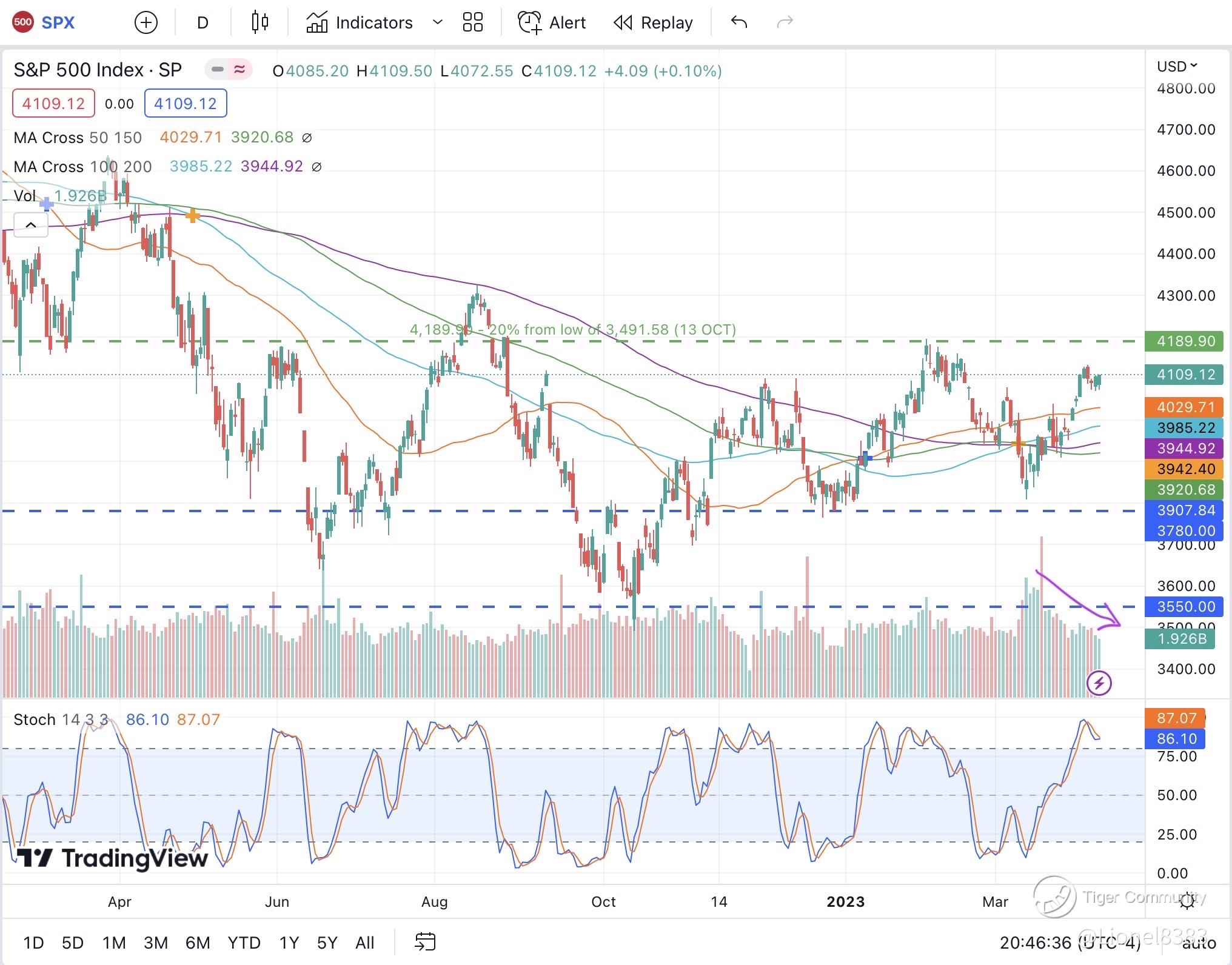Click the undo arrow
Viewport: 1232px width, 965px height.
738,23
